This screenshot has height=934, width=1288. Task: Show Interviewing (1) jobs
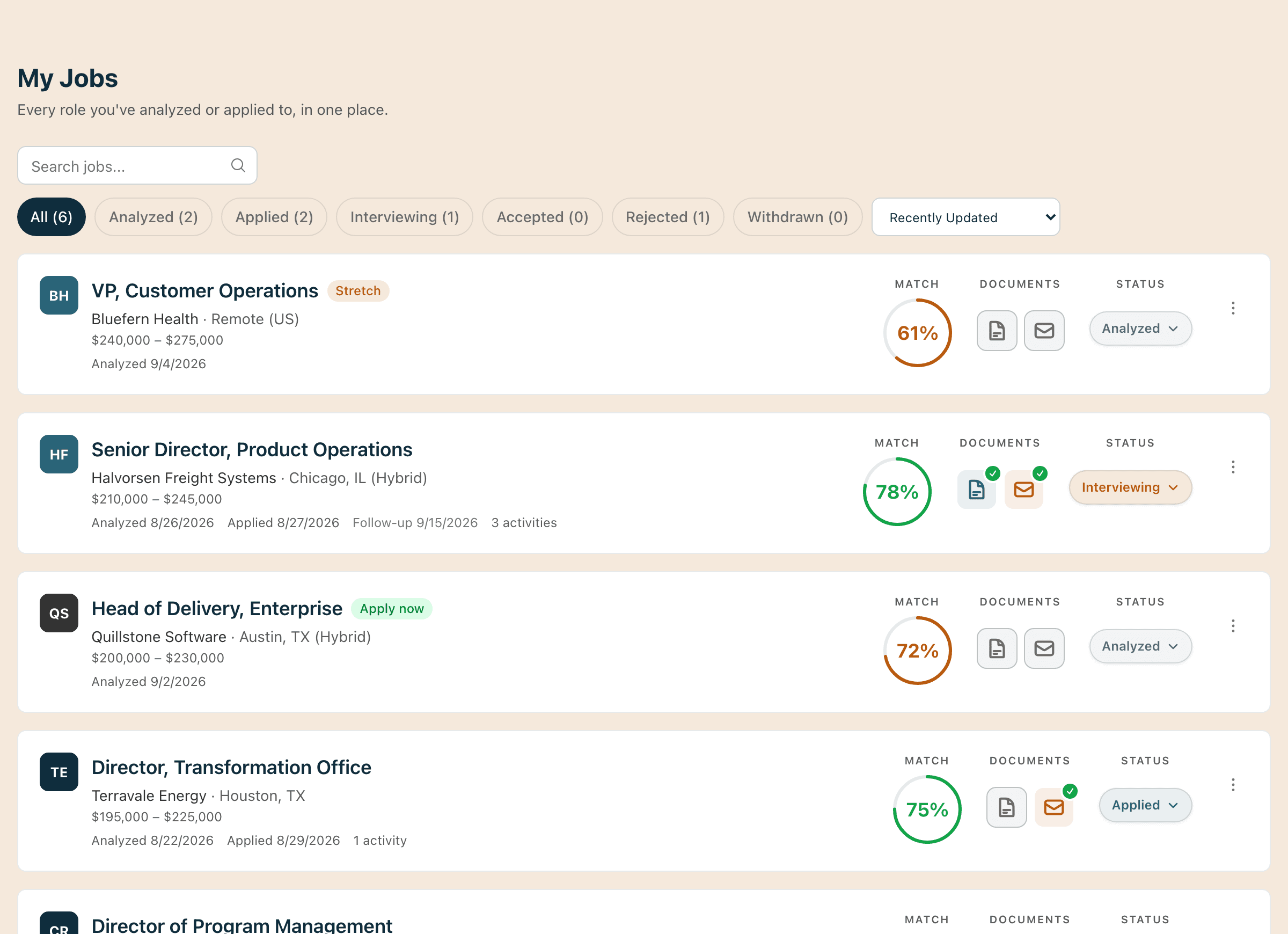coord(404,217)
